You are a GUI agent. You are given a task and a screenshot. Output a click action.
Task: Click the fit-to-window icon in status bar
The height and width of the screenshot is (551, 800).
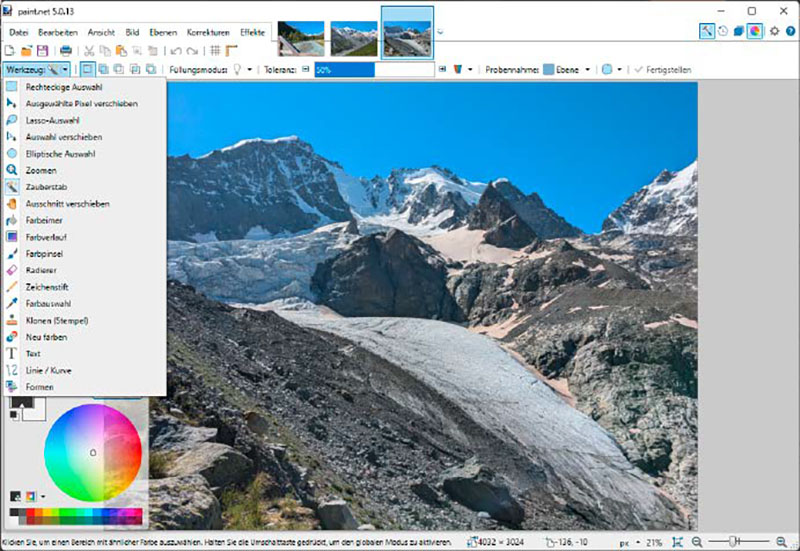[x=677, y=542]
